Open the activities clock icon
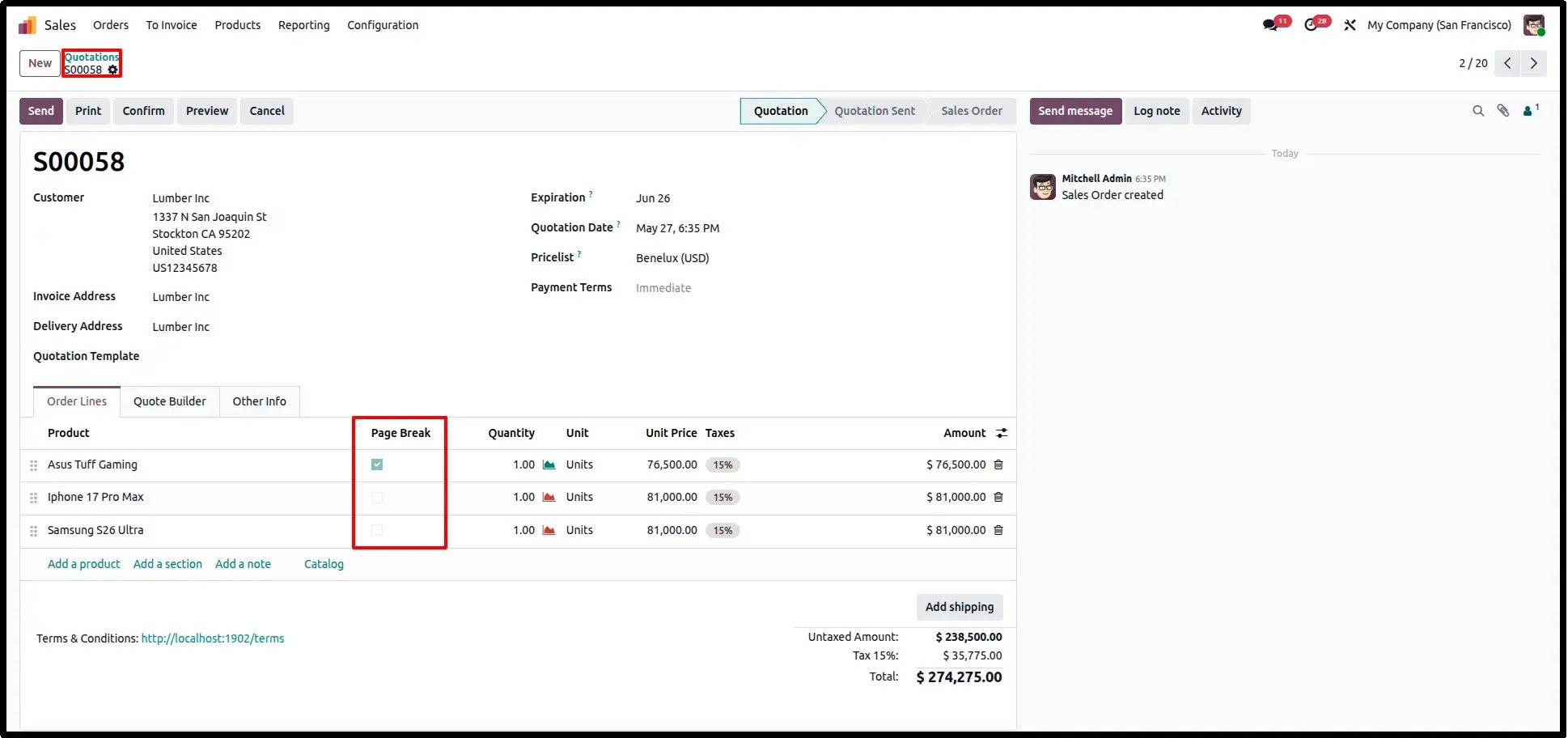The image size is (1568, 738). tap(1311, 25)
